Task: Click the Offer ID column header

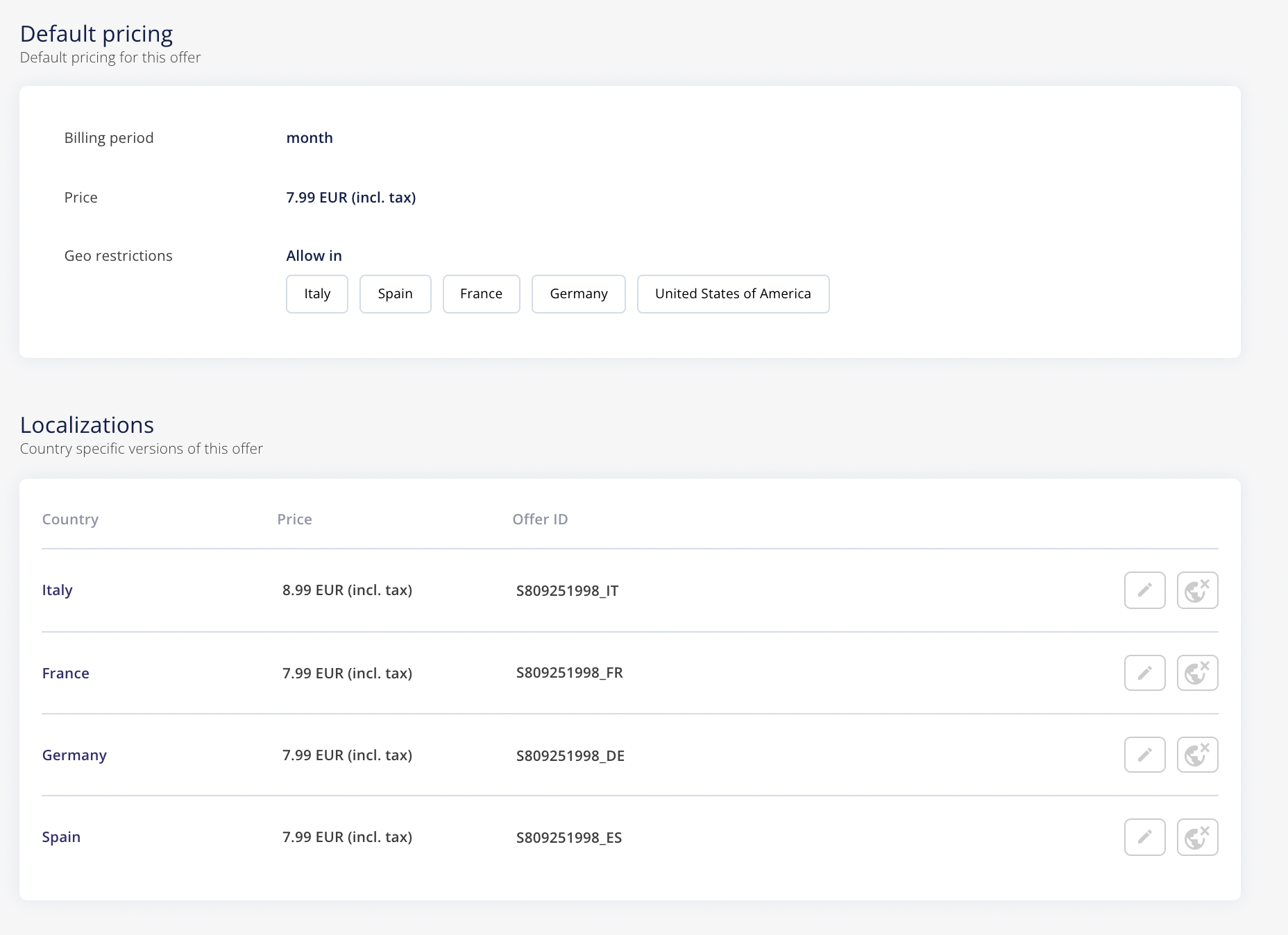Action: [x=540, y=520]
